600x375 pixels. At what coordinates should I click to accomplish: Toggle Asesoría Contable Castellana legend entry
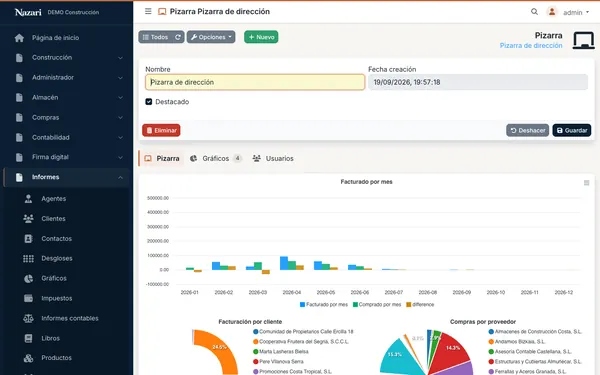click(530, 351)
